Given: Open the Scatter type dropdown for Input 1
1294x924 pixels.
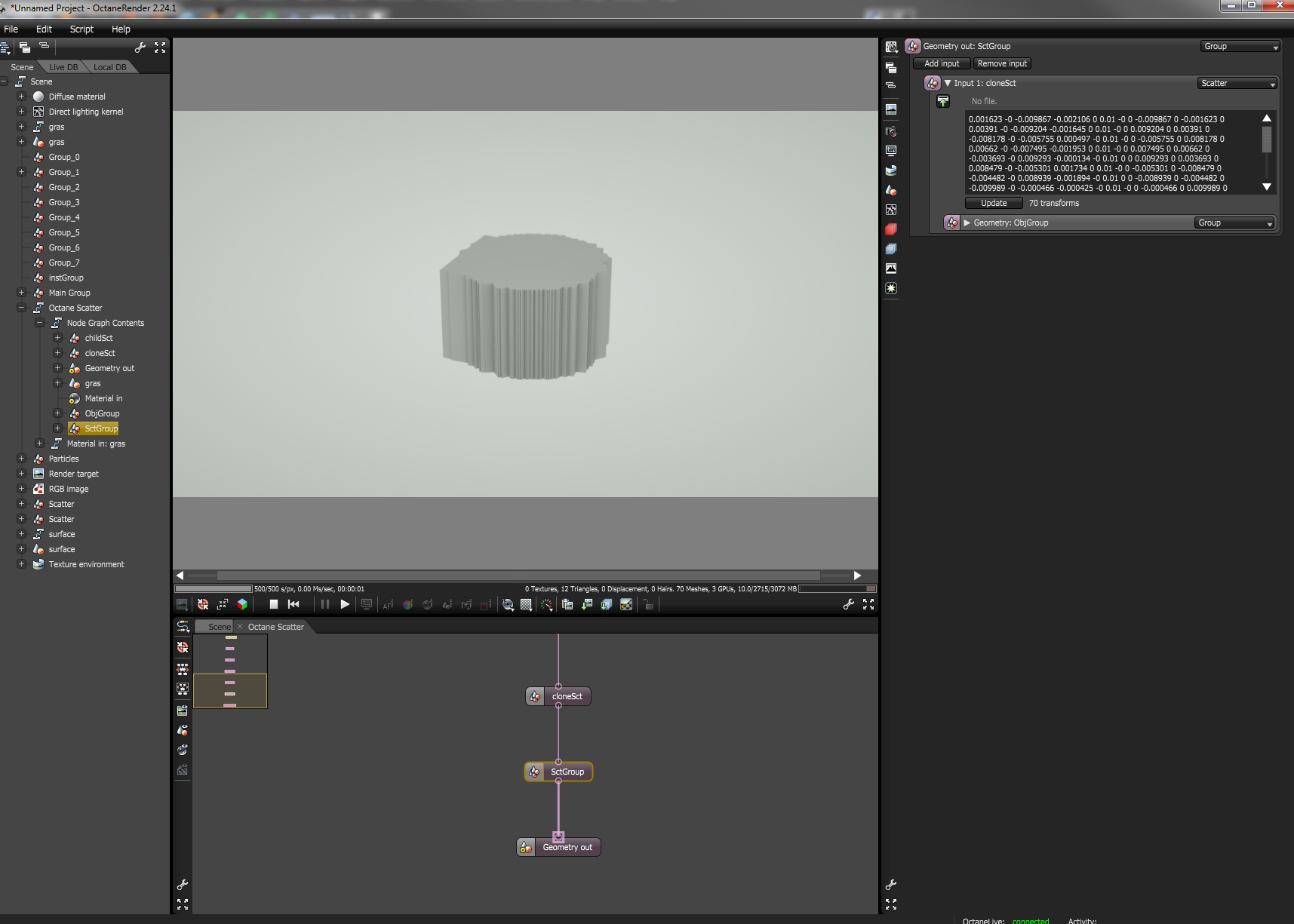Looking at the screenshot, I should 1237,84.
